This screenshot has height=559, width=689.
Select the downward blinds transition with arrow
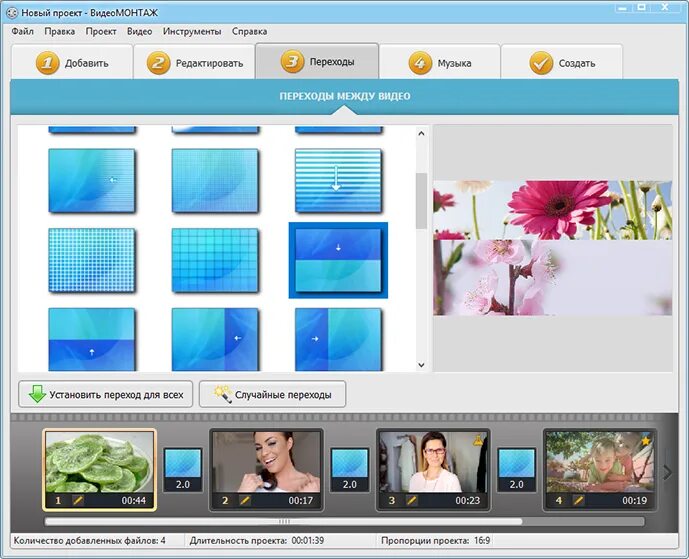click(338, 181)
